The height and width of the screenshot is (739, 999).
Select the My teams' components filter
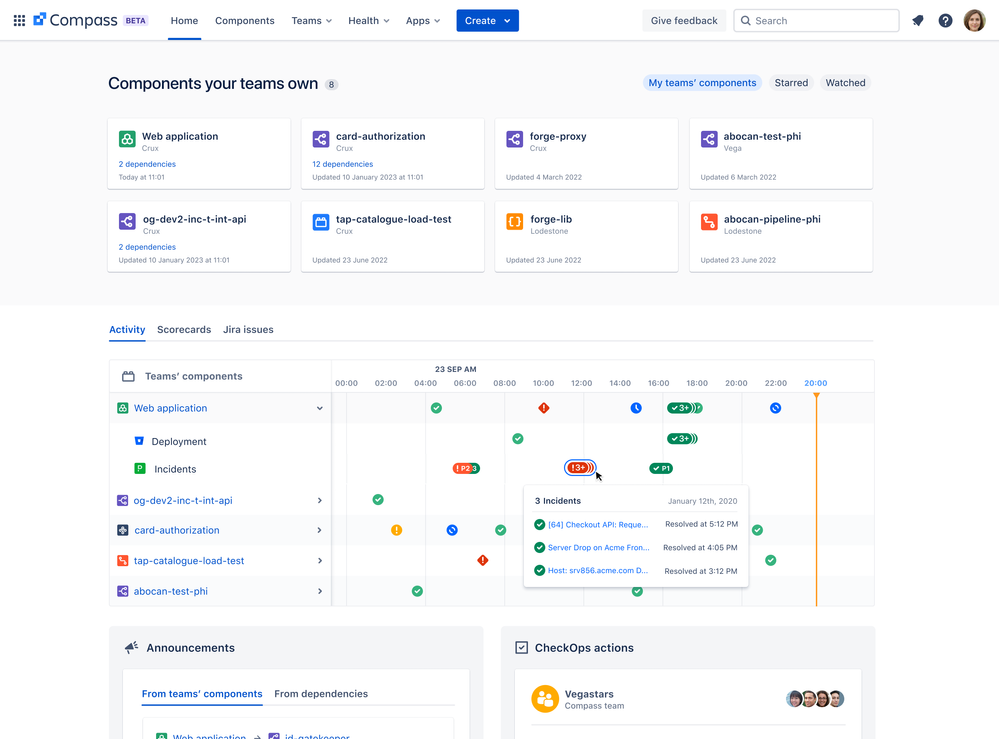(702, 82)
